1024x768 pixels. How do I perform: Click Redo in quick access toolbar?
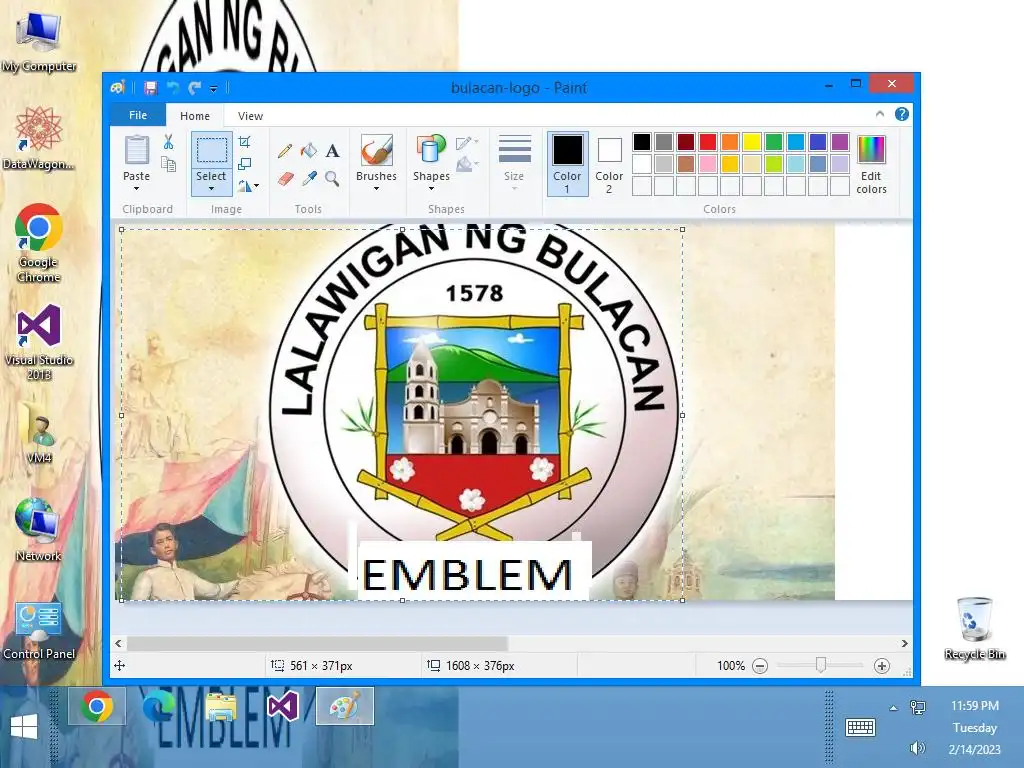(x=195, y=88)
